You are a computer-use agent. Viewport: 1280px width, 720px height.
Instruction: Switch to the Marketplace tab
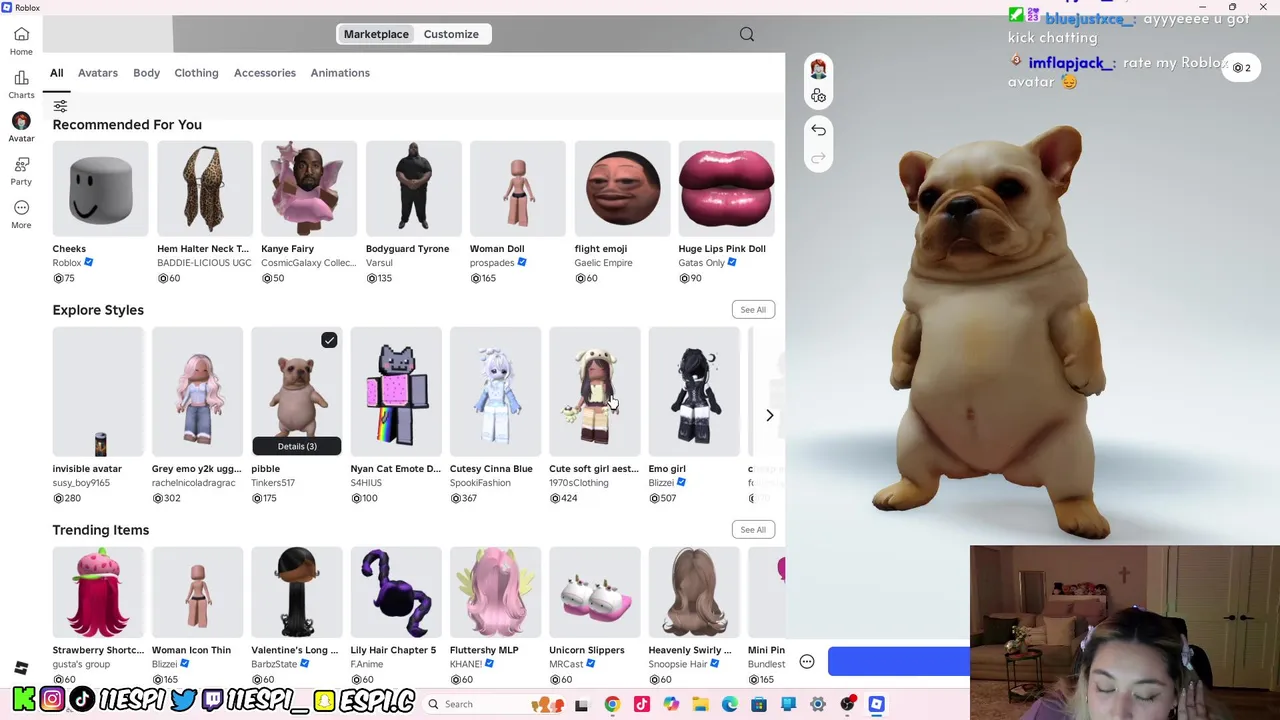376,34
